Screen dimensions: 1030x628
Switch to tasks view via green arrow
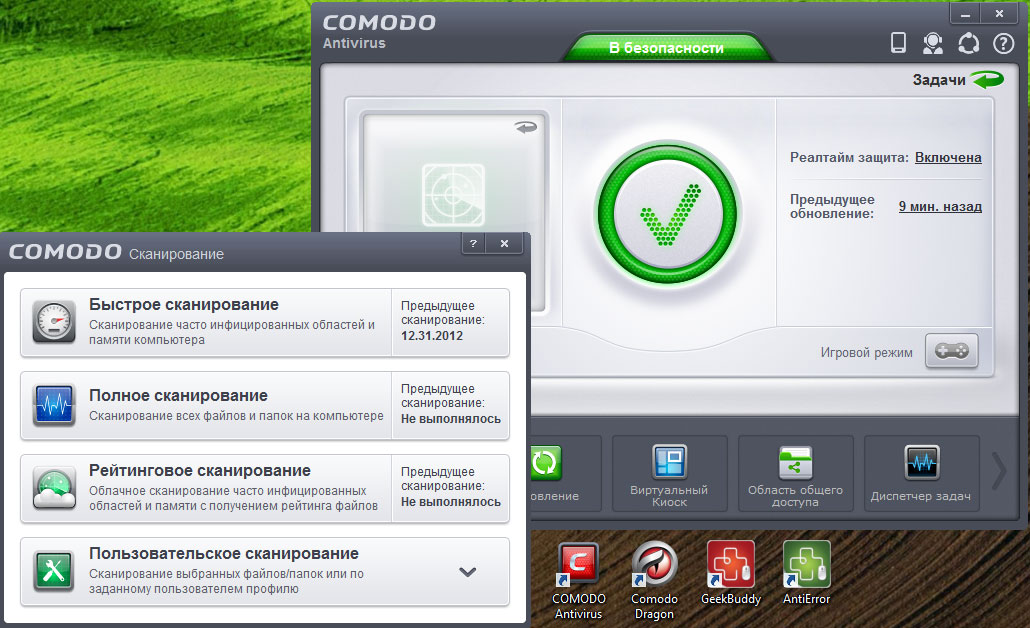coord(988,79)
